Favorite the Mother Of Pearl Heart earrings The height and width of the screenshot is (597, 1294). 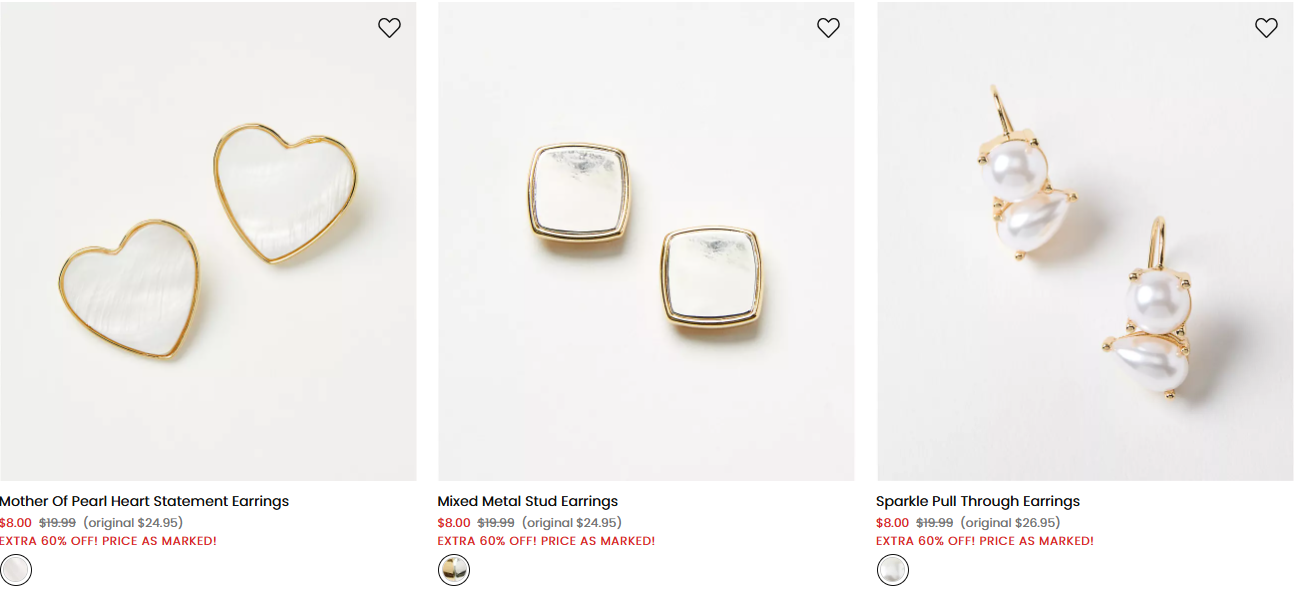[389, 28]
